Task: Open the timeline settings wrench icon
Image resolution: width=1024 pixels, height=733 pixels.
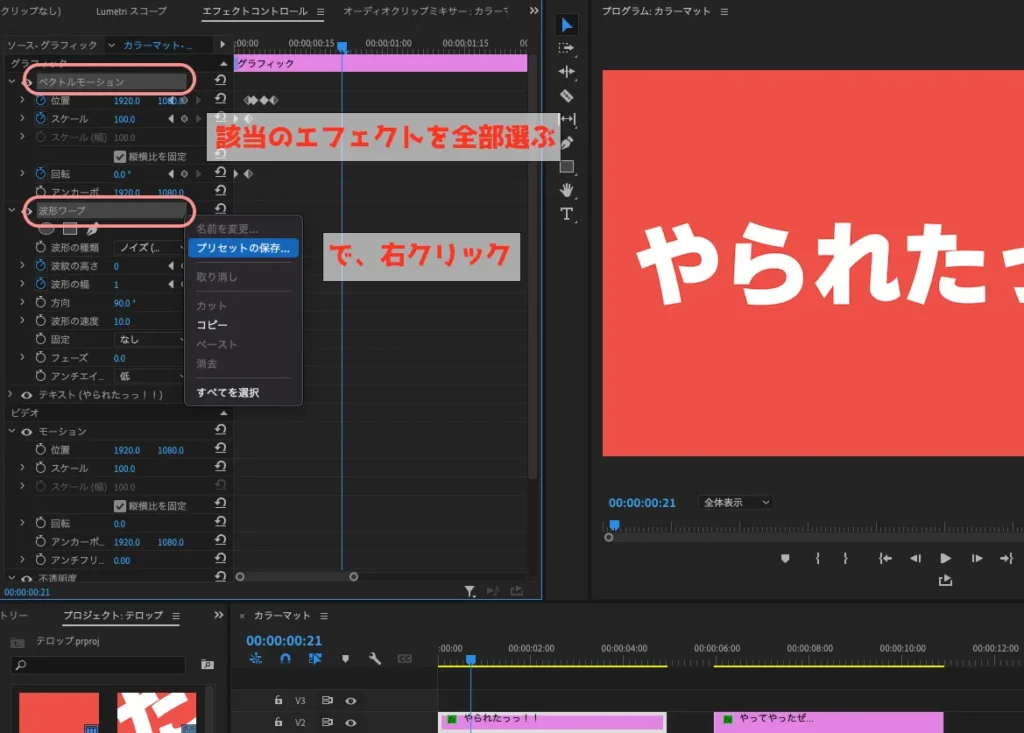Action: pyautogui.click(x=375, y=659)
